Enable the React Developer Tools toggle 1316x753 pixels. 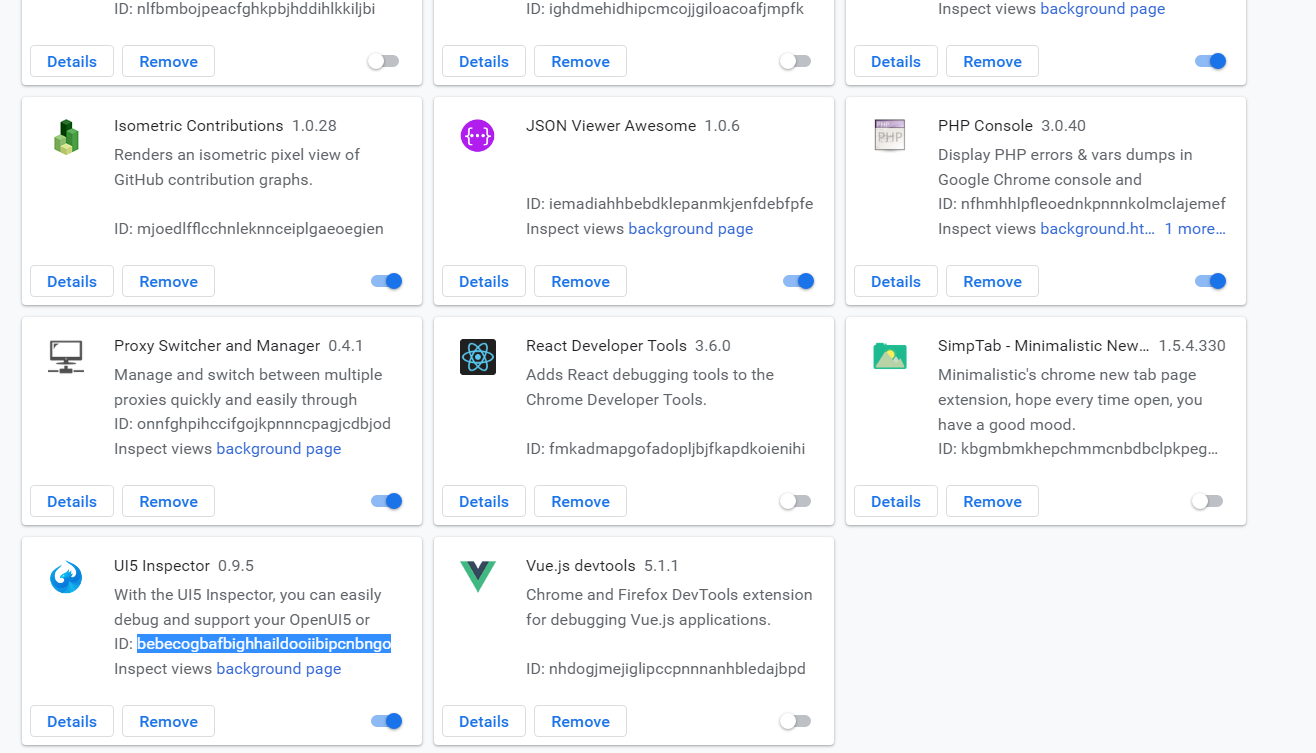[795, 501]
